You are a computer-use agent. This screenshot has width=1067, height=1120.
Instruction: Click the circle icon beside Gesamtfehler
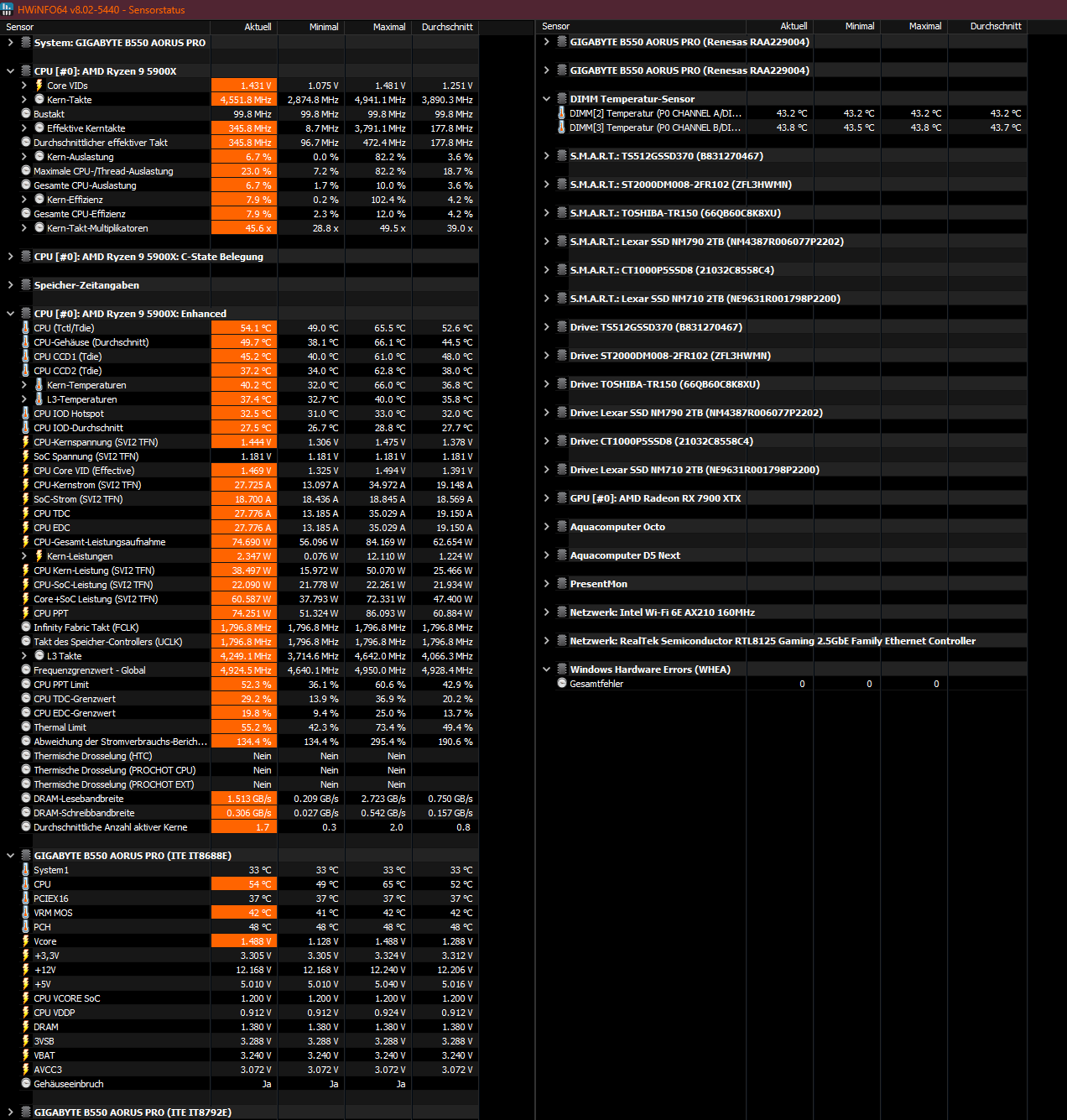pos(561,684)
